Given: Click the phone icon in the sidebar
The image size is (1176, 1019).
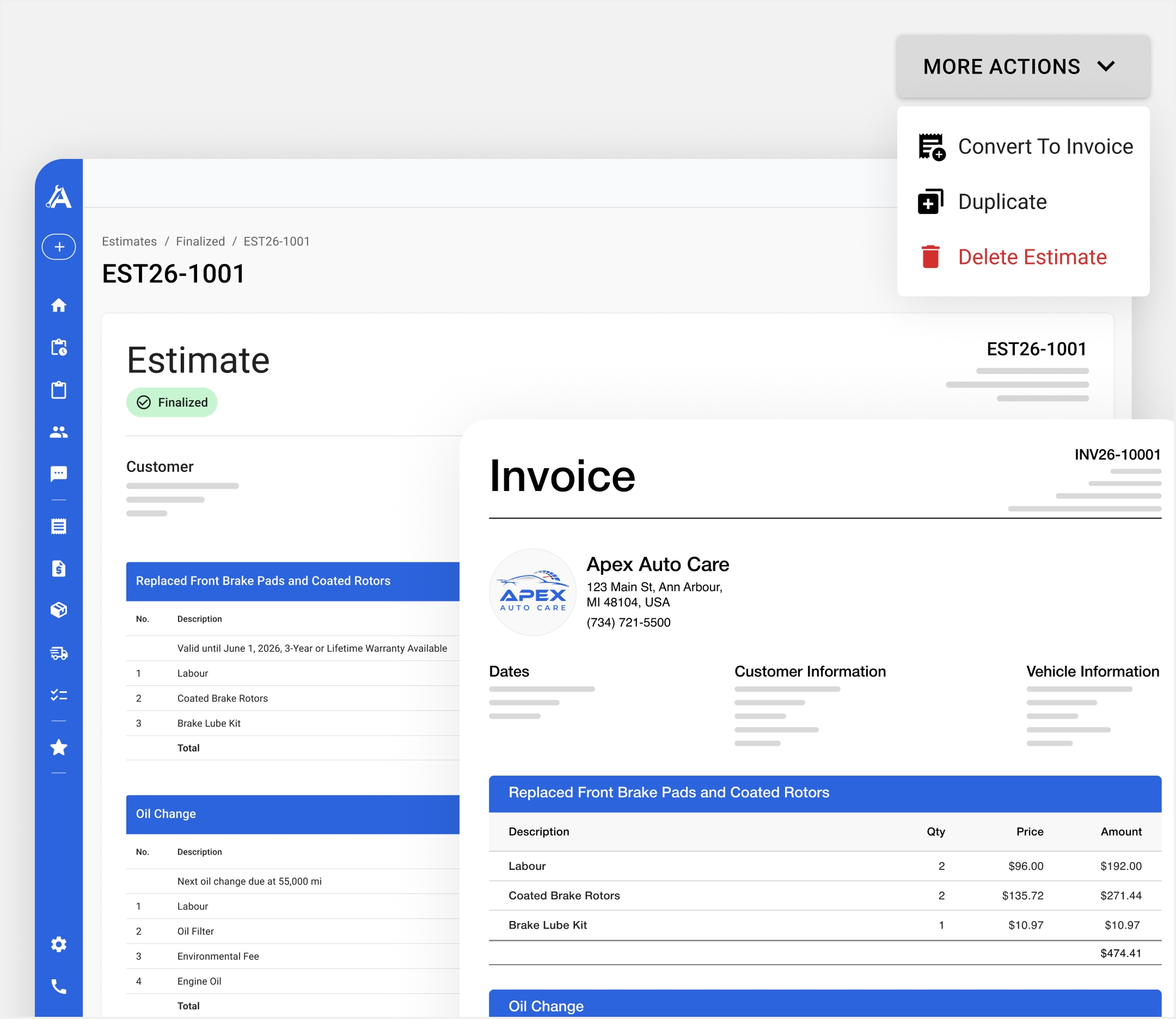Looking at the screenshot, I should pyautogui.click(x=59, y=986).
